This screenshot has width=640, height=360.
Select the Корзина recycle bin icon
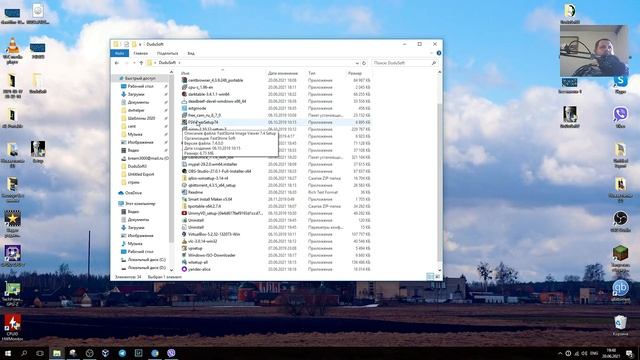(620, 326)
